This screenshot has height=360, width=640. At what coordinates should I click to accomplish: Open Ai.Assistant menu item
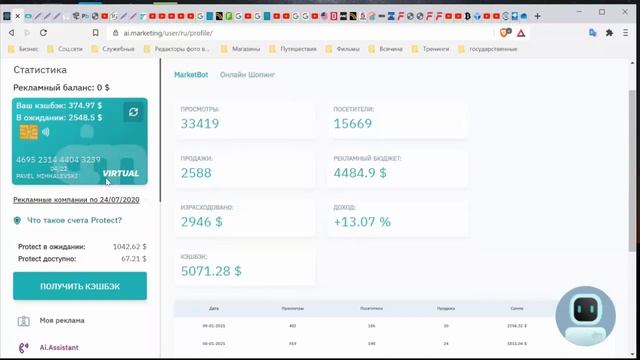pyautogui.click(x=59, y=347)
